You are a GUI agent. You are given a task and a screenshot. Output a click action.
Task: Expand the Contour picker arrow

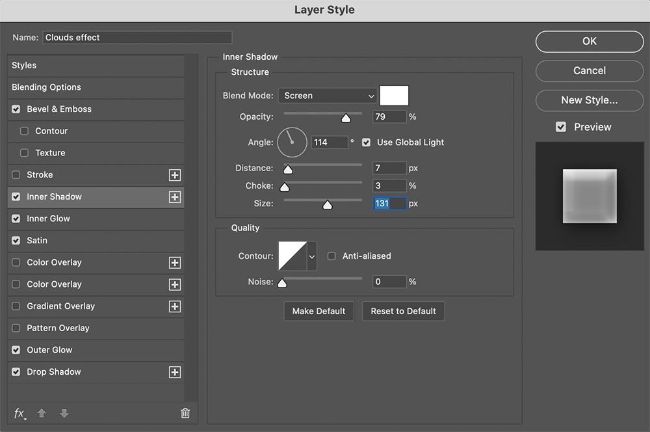point(312,256)
